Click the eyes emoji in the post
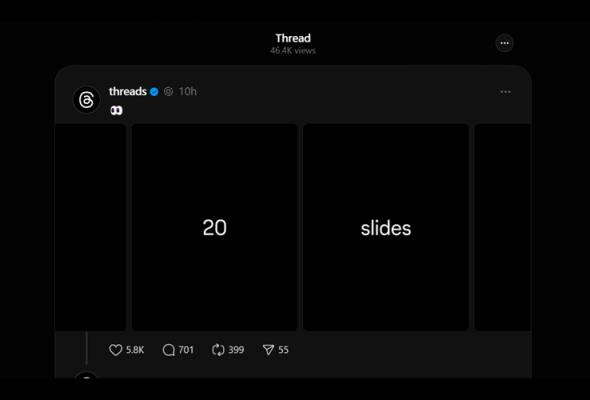Screen dimensions: 590x400 coord(117,110)
